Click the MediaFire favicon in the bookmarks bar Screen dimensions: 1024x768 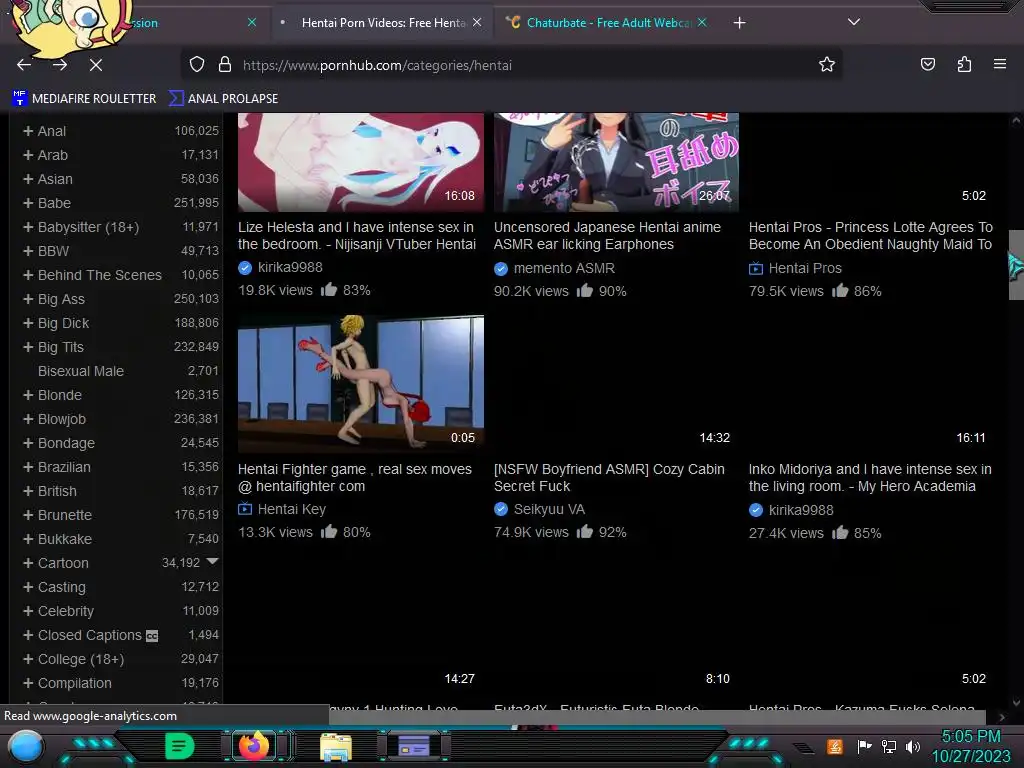coord(19,99)
